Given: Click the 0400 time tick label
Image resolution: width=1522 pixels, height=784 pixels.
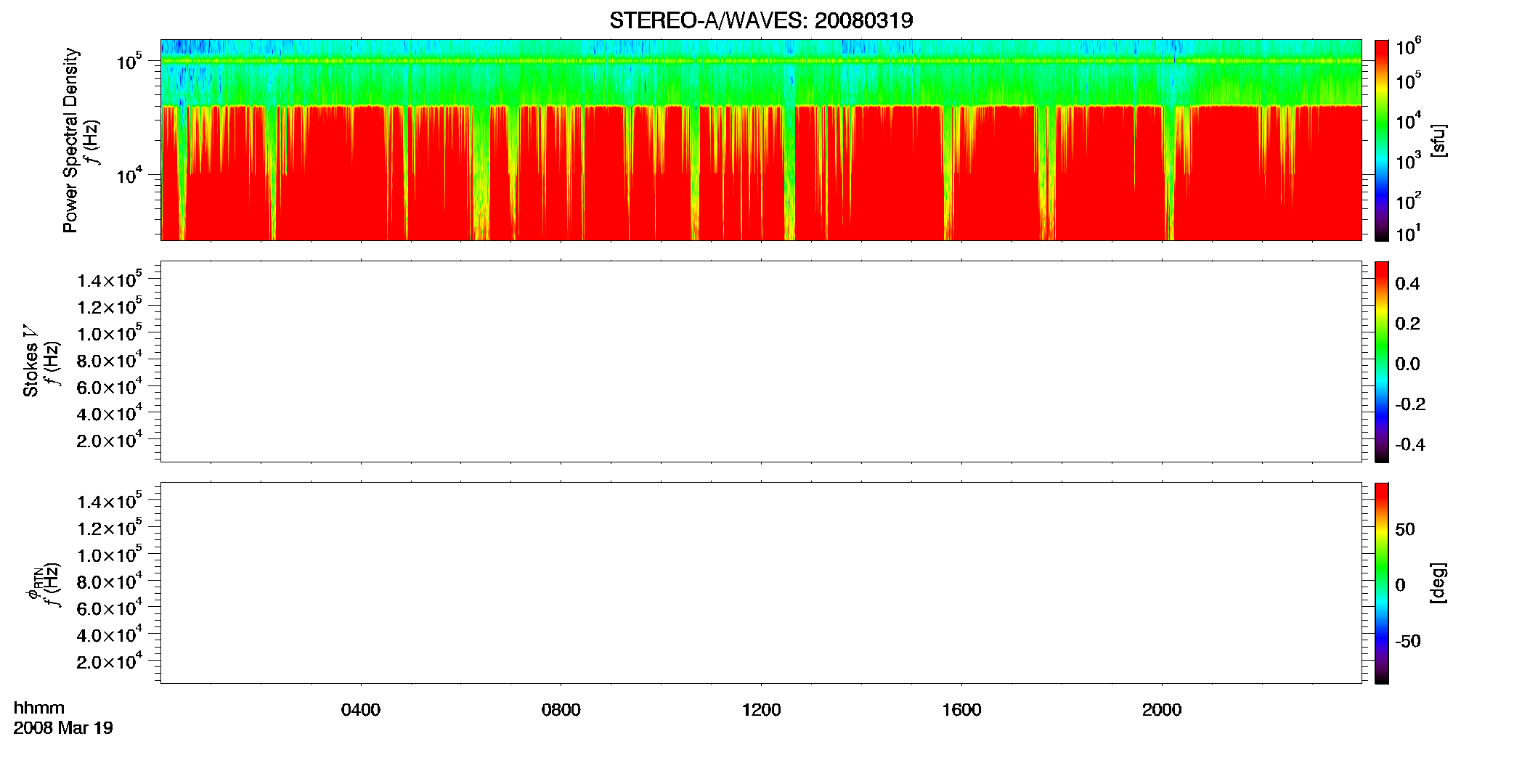Looking at the screenshot, I should point(361,710).
